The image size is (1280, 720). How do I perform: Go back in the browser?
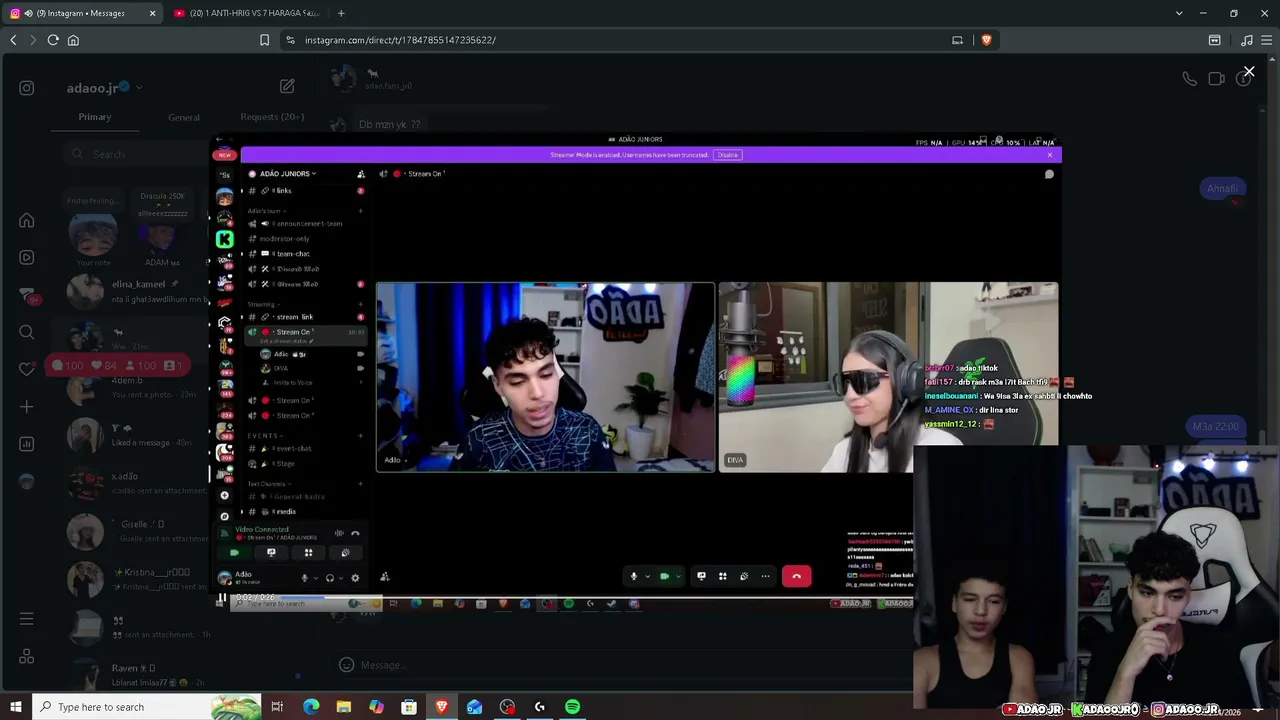[x=13, y=40]
